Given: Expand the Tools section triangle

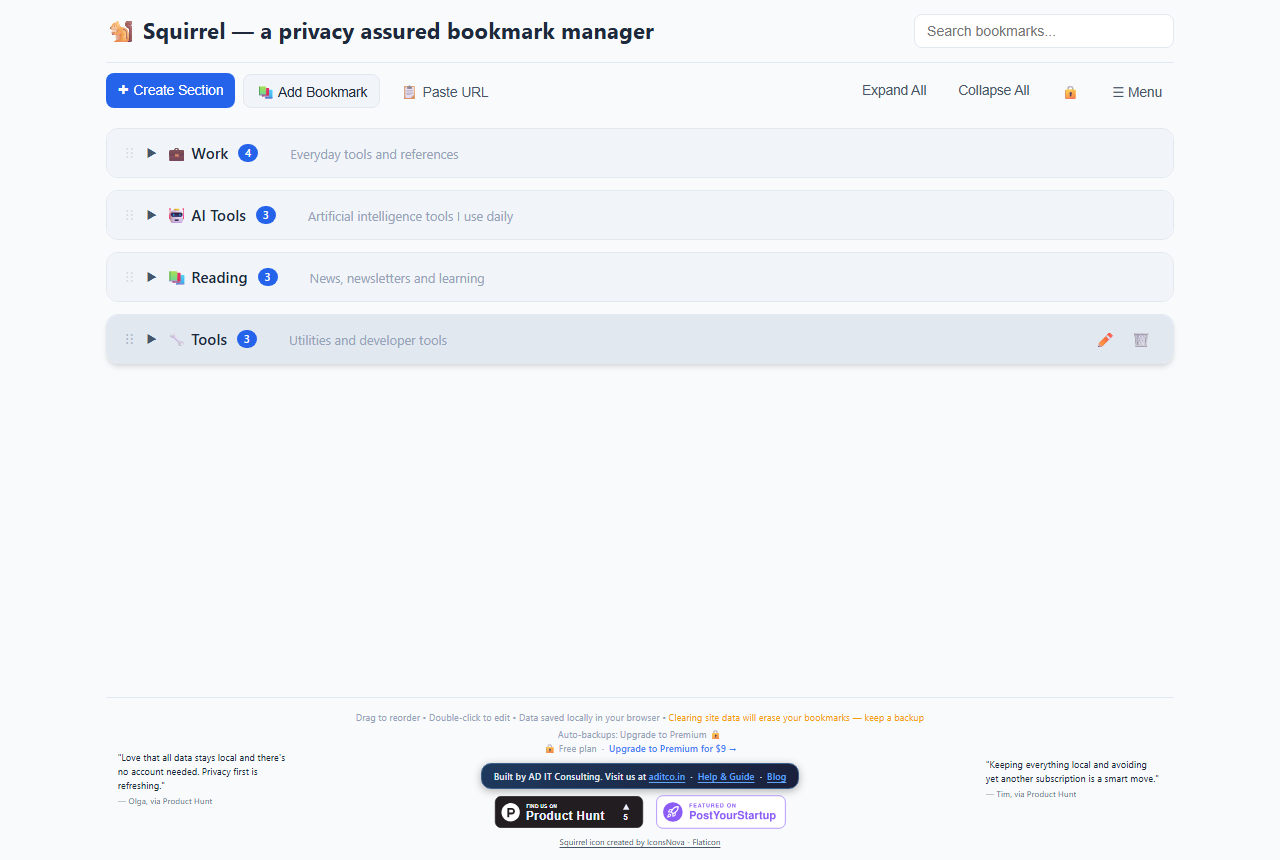Looking at the screenshot, I should pyautogui.click(x=152, y=339).
